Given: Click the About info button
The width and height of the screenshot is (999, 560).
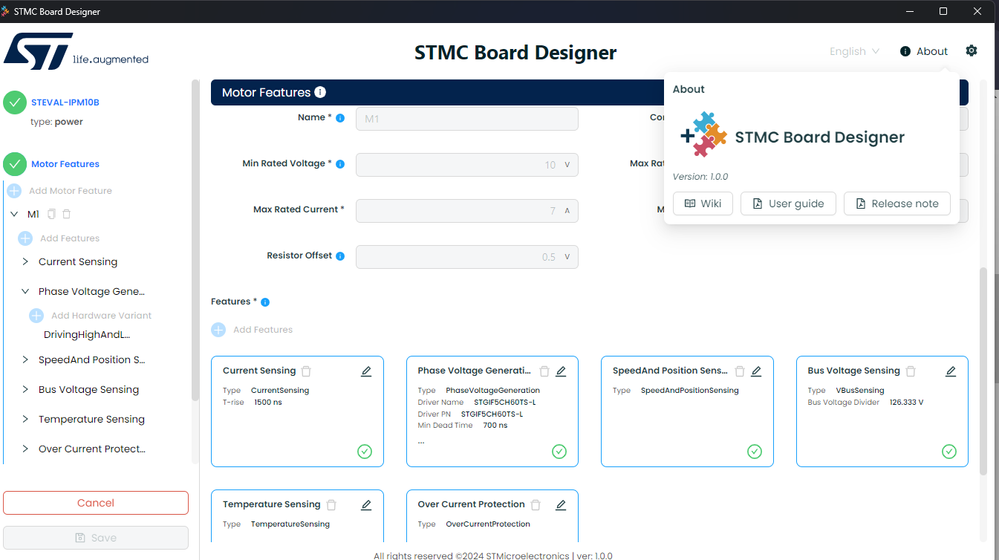Looking at the screenshot, I should pyautogui.click(x=924, y=51).
